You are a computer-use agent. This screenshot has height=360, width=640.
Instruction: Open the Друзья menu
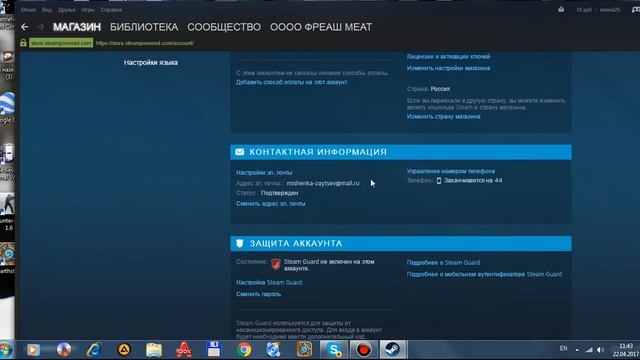tap(67, 10)
